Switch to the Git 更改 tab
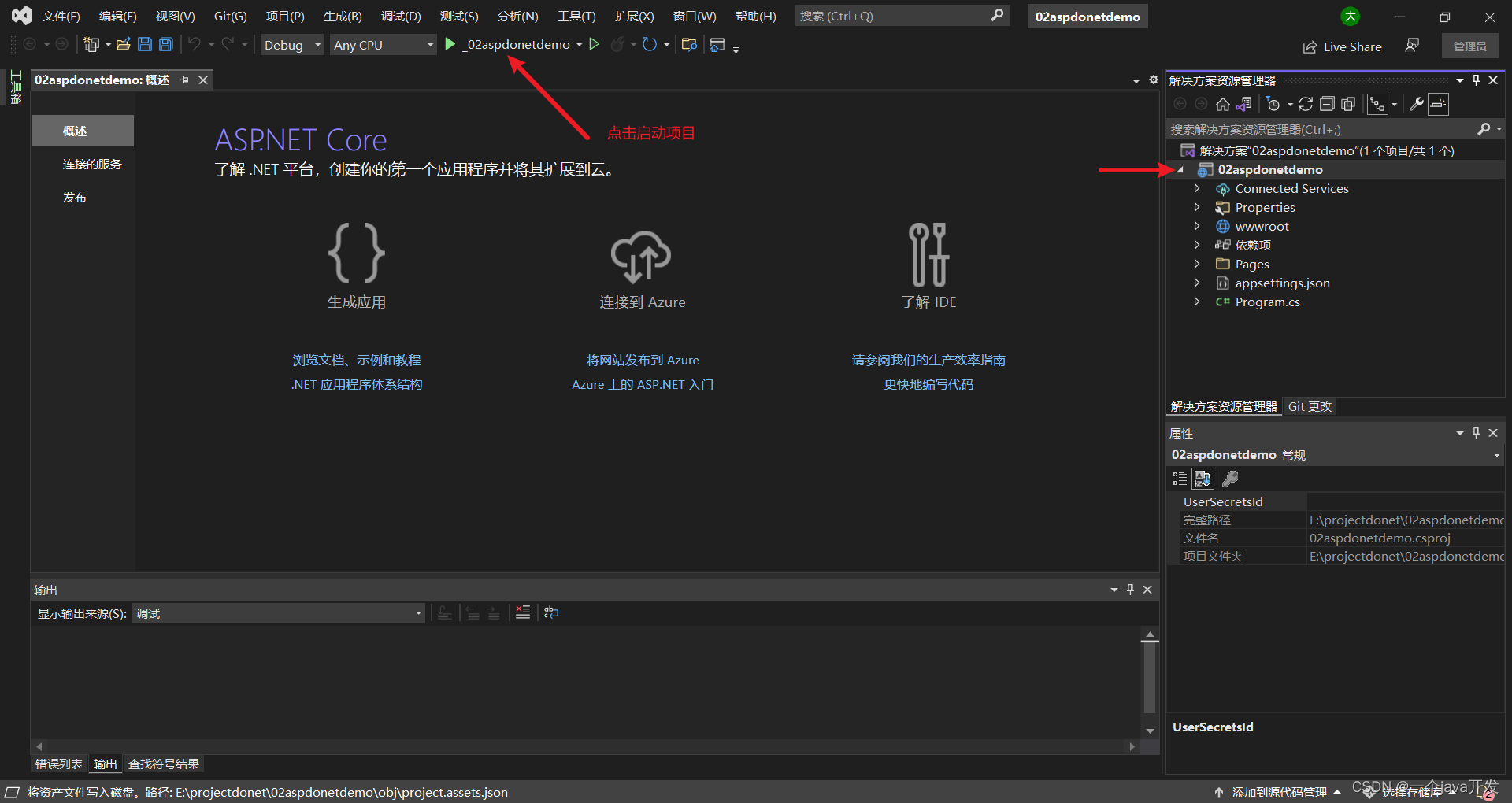The image size is (1512, 803). [1310, 406]
